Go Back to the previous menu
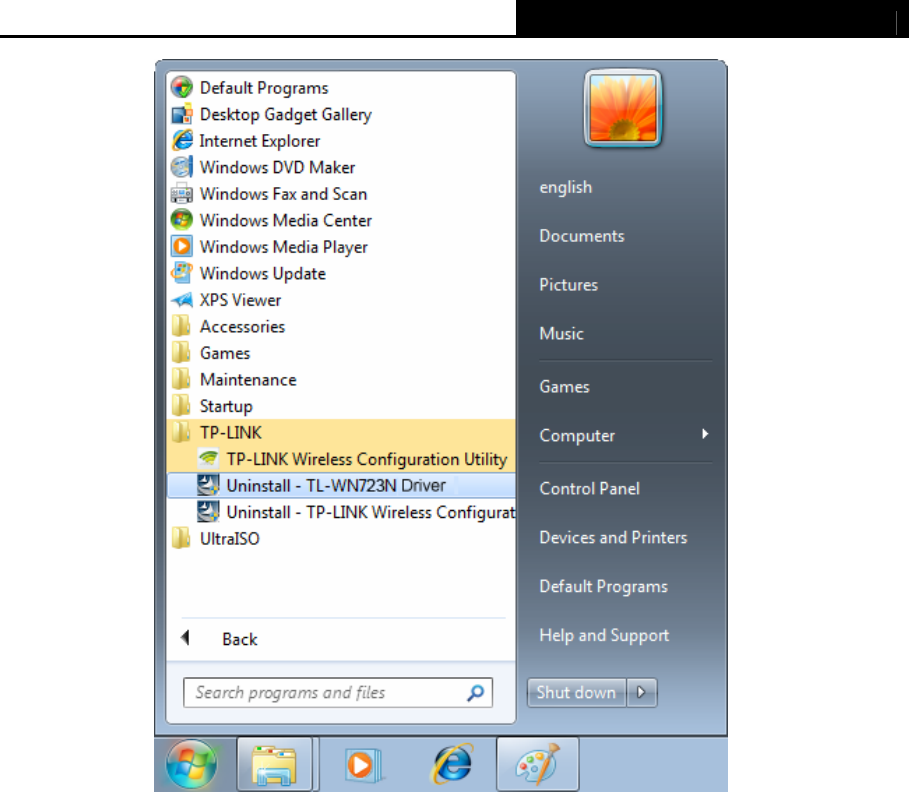 240,639
